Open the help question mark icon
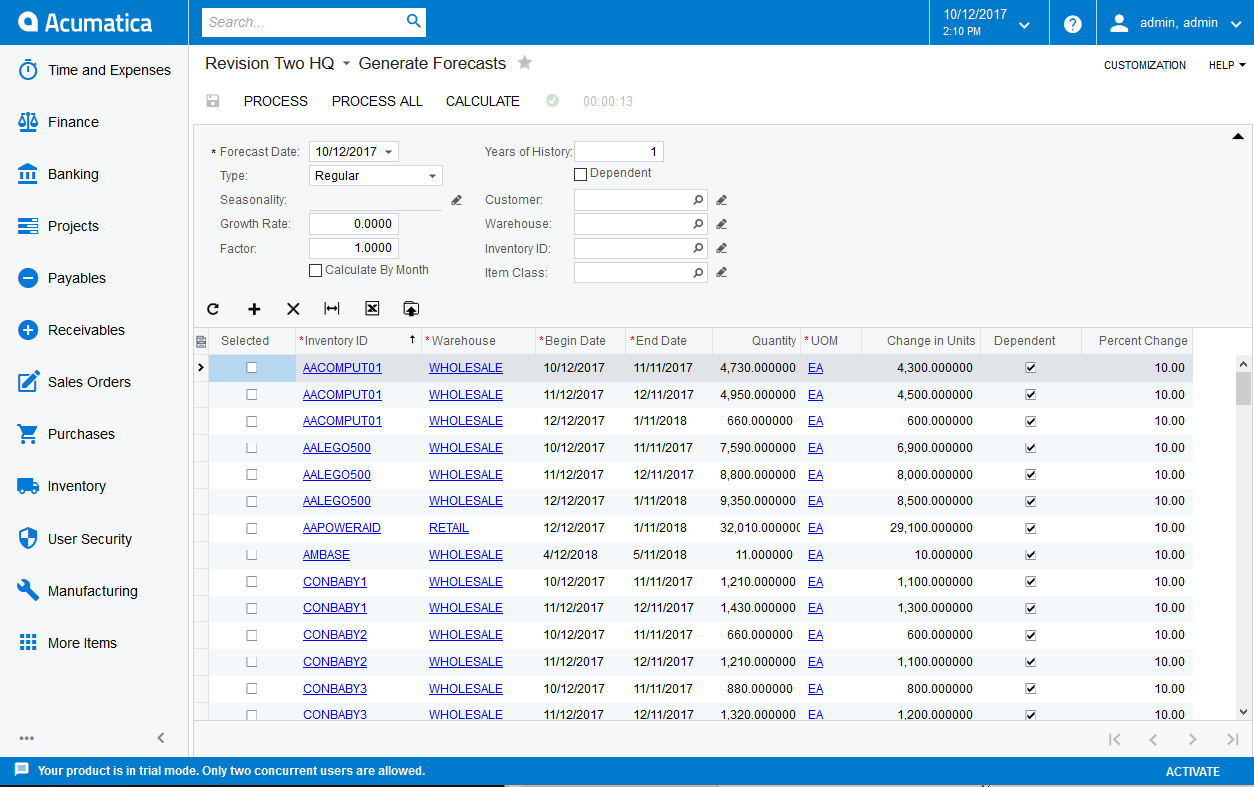The height and width of the screenshot is (787, 1254). (1072, 24)
